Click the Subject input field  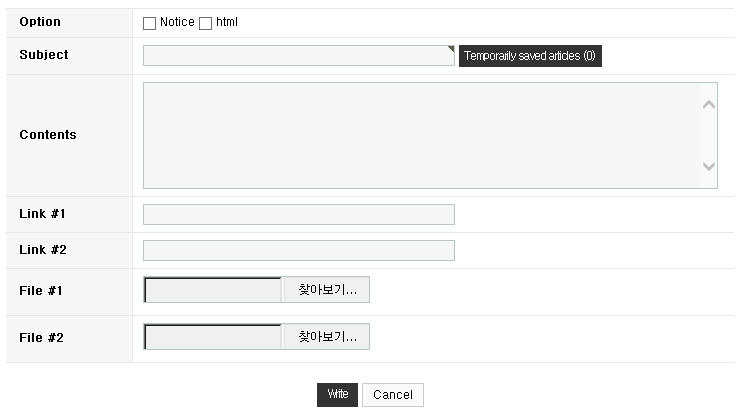click(298, 56)
